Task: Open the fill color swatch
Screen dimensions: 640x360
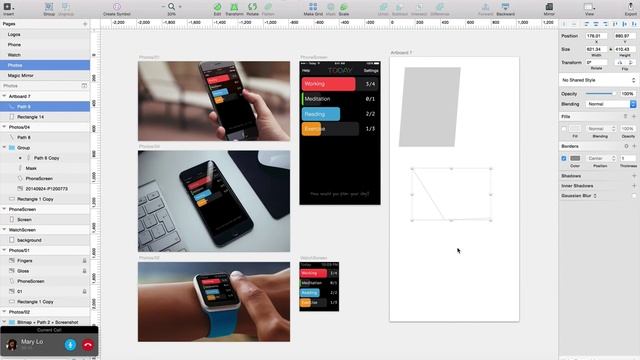Action: click(575, 129)
